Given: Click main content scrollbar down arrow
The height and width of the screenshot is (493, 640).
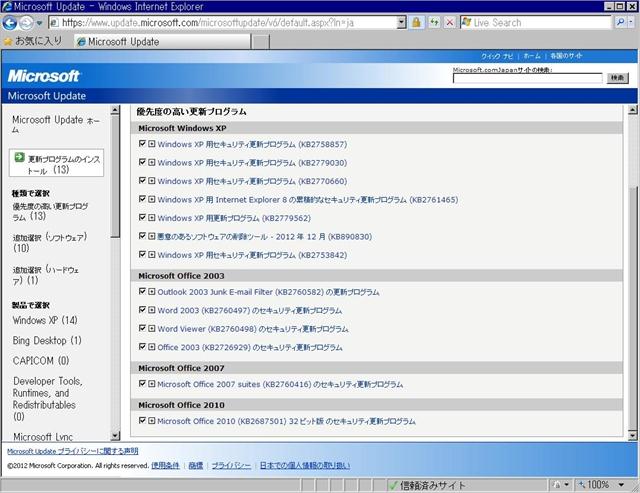Looking at the screenshot, I should (x=632, y=436).
